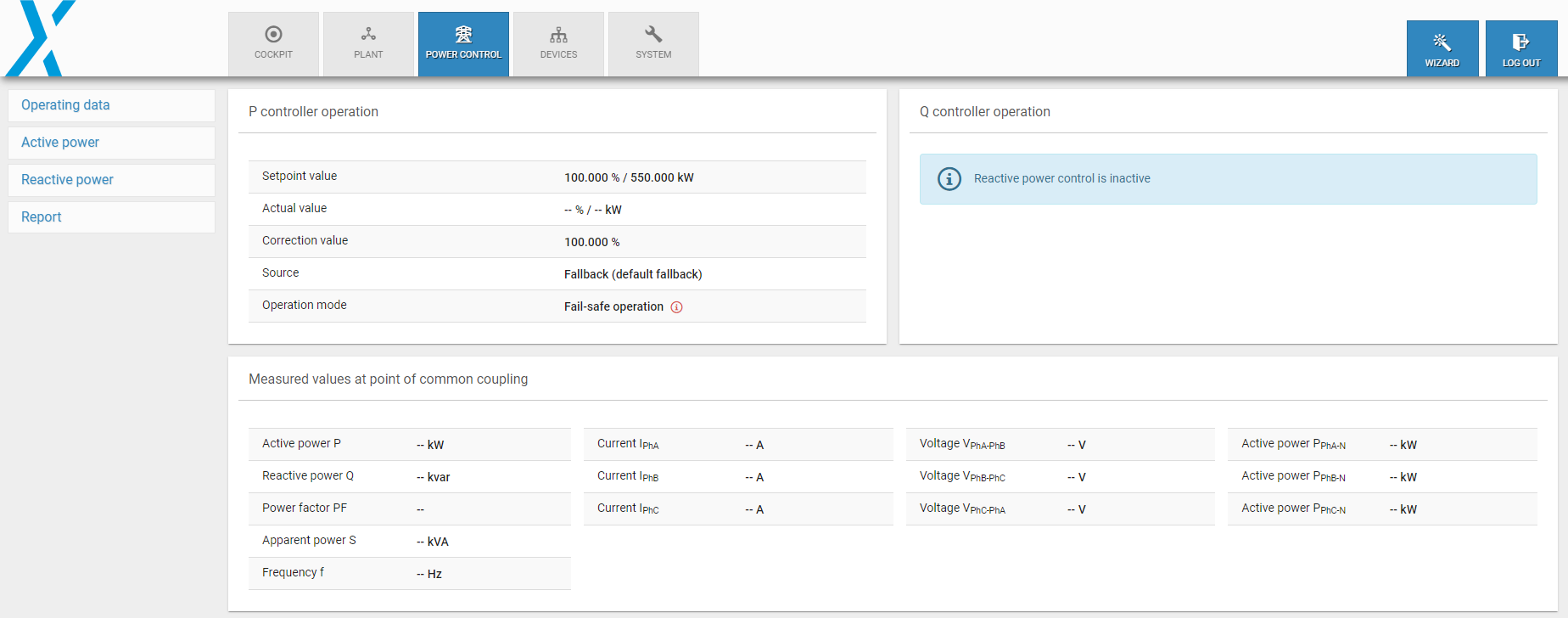Click the 'Voltage VPhC-PhA' row label
This screenshot has width=1568, height=618.
point(962,508)
